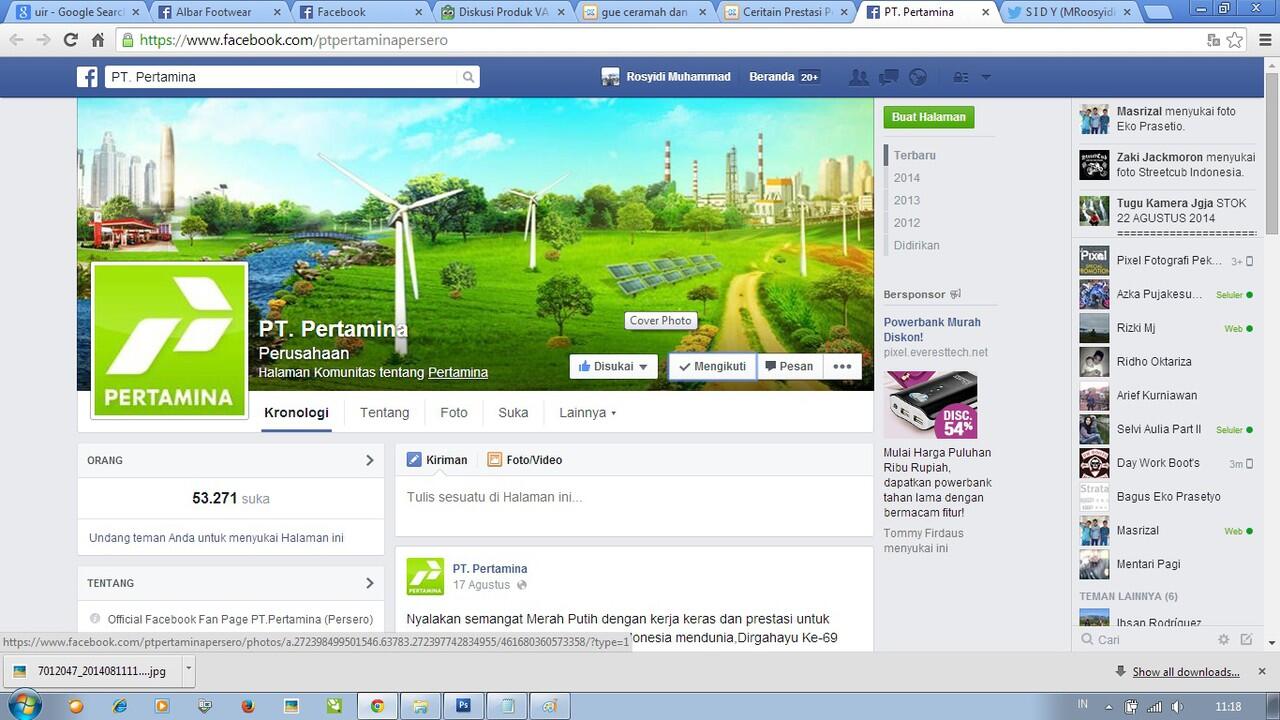Open Rosyidi Muhammad profile link
Viewport: 1280px width, 720px height.
click(x=666, y=77)
